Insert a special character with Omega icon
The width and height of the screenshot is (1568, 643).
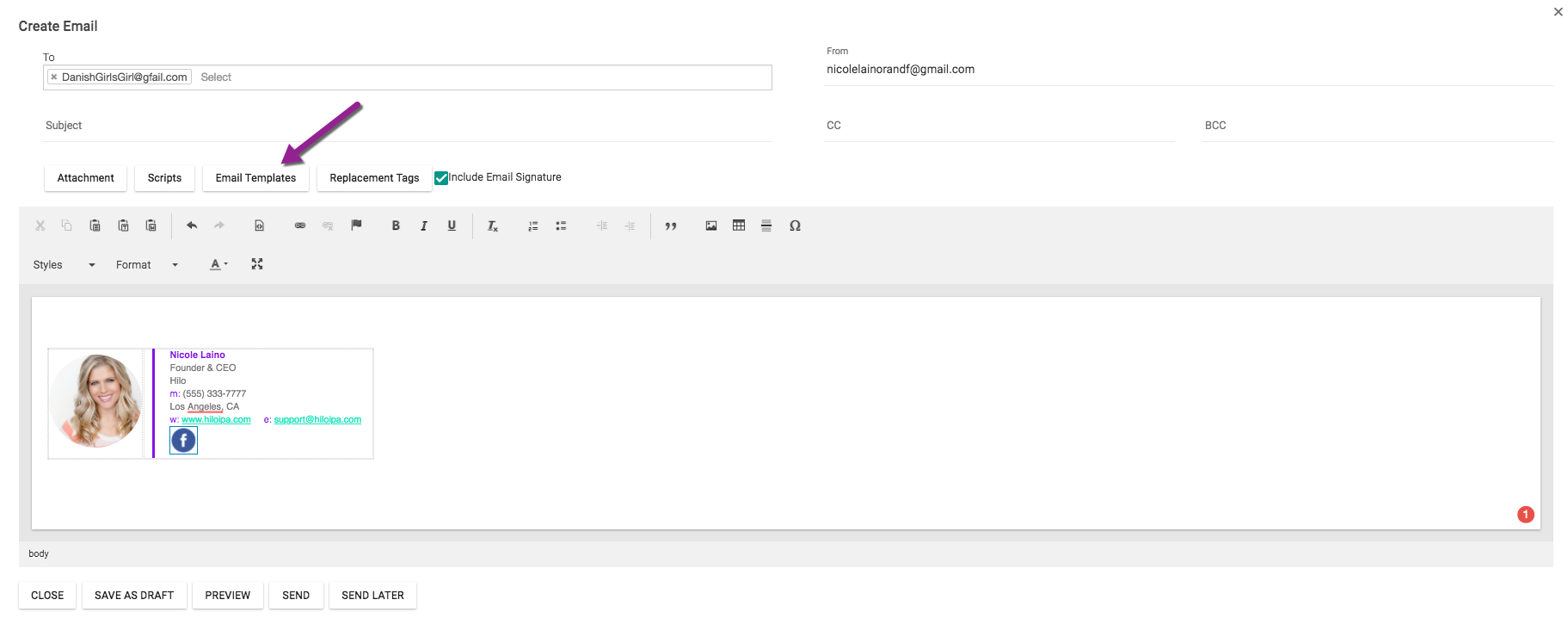pyautogui.click(x=795, y=226)
